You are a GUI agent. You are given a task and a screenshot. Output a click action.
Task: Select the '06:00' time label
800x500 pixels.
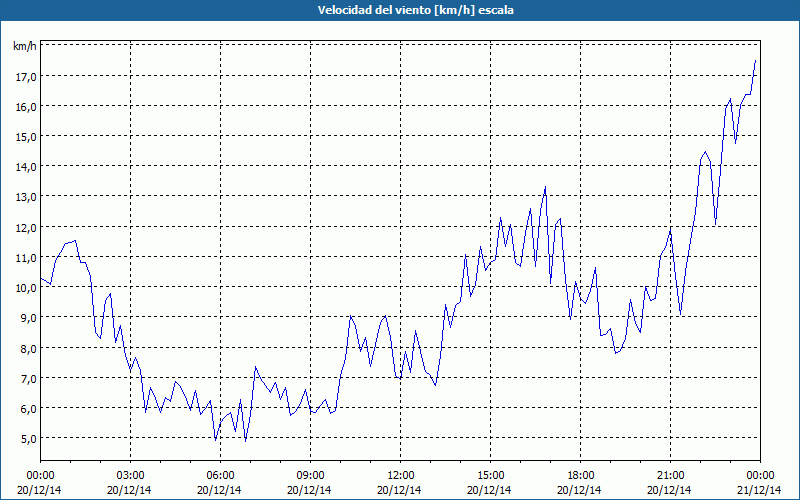220,476
